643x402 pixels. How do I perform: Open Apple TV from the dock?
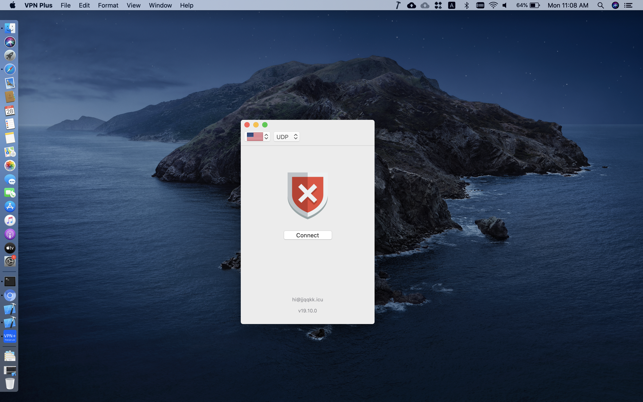click(10, 248)
